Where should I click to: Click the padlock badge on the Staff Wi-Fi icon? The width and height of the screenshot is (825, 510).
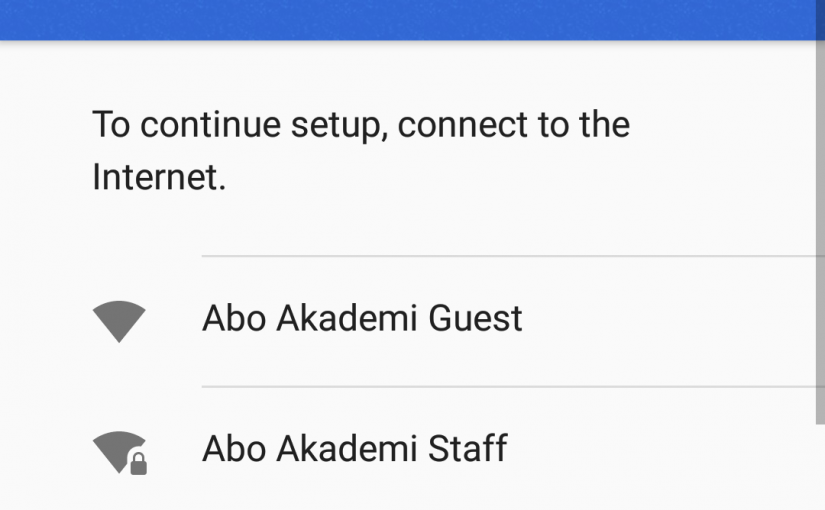click(138, 464)
